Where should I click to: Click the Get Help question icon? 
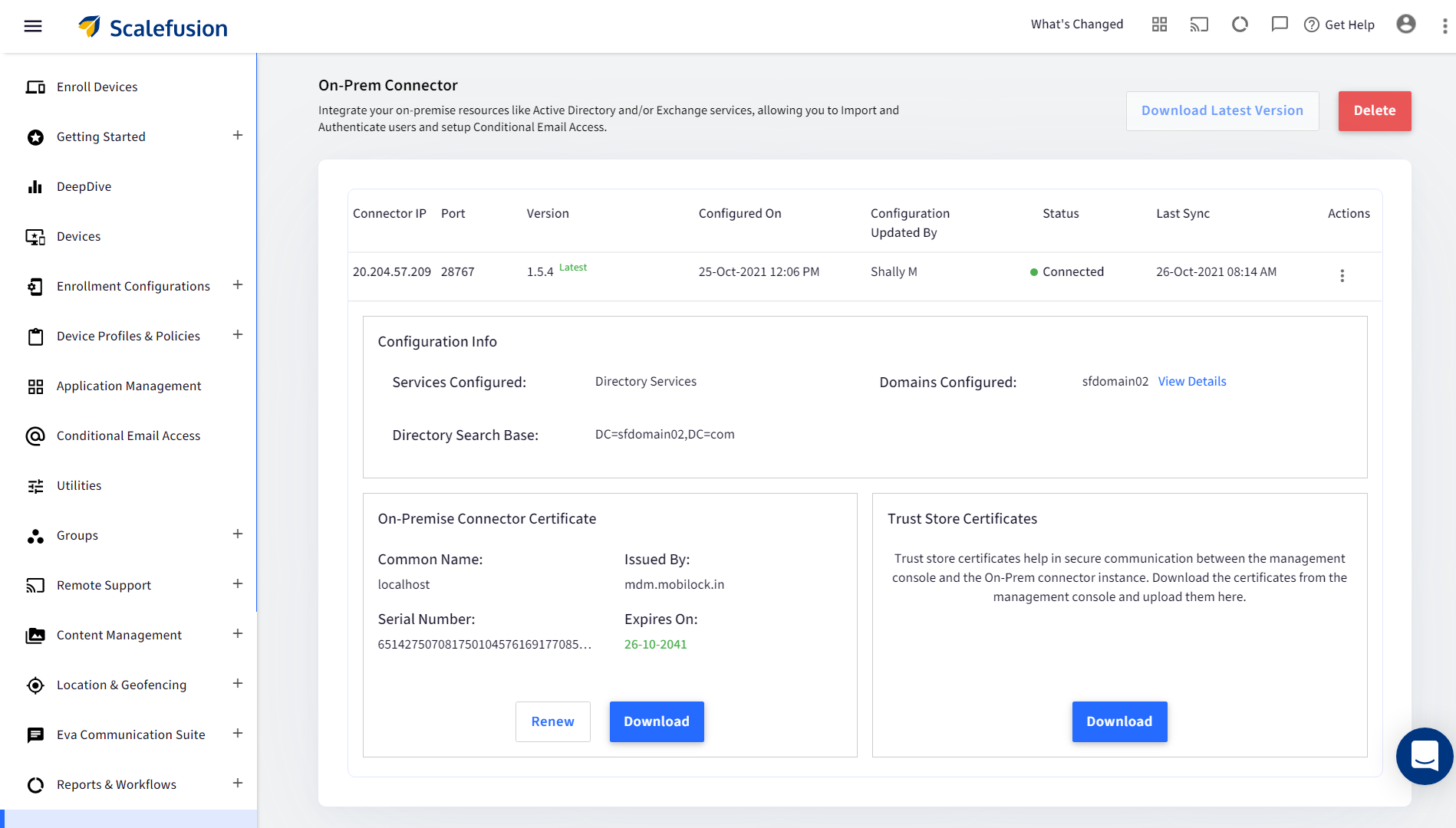pyautogui.click(x=1312, y=25)
